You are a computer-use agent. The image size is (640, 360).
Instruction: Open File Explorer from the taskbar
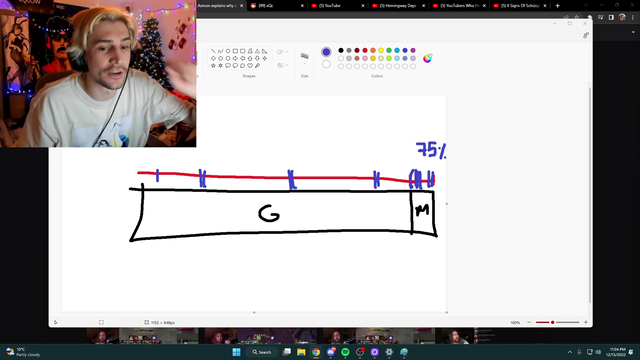(301, 352)
